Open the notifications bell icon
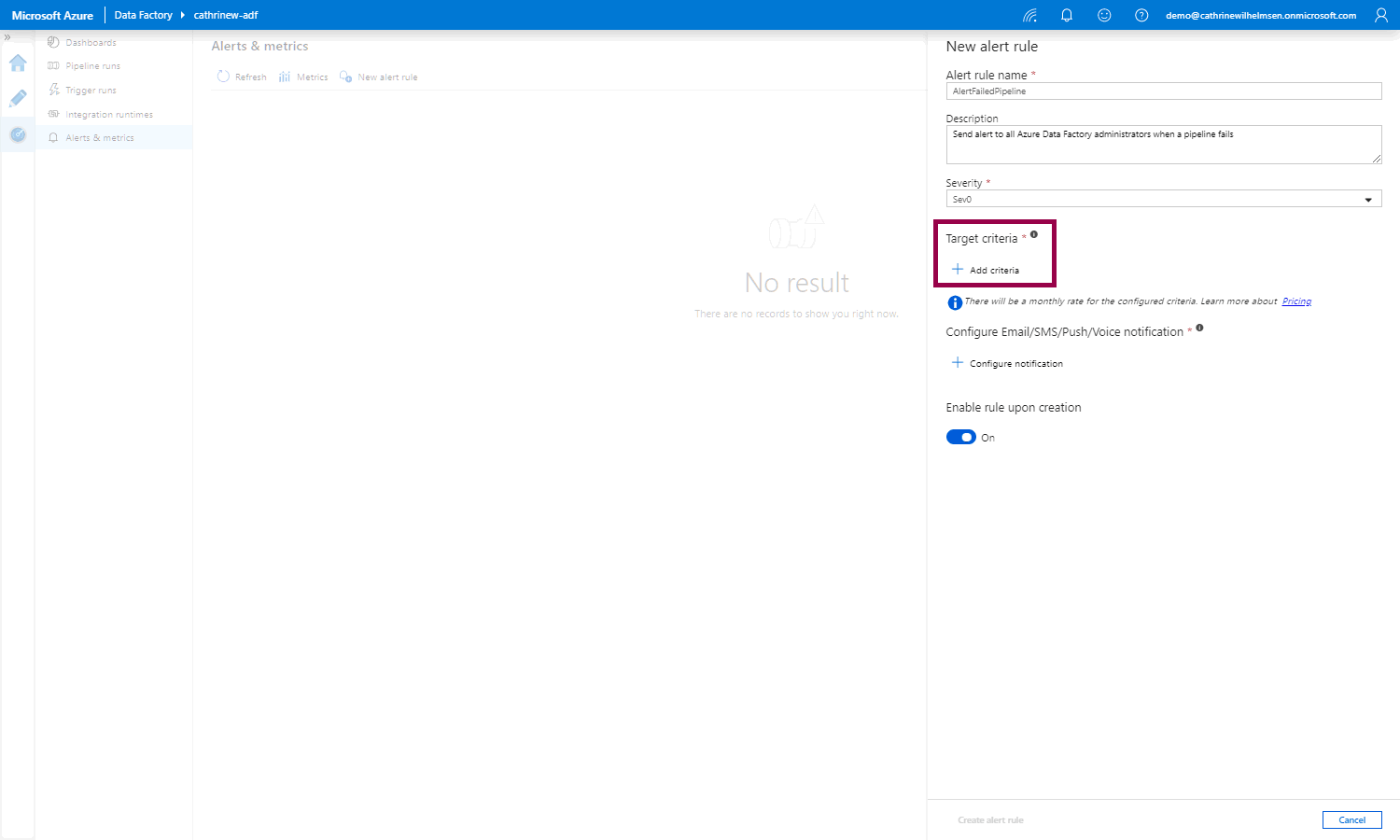Screen dimensions: 1400x840 tap(1067, 16)
